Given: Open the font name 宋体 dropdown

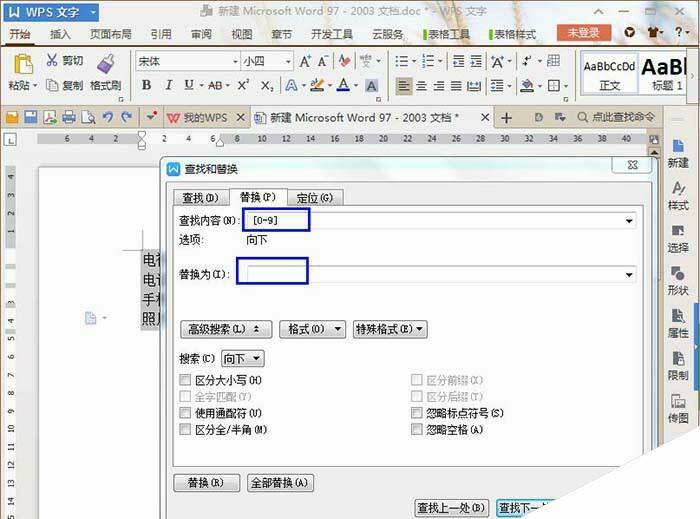Looking at the screenshot, I should click(235, 62).
